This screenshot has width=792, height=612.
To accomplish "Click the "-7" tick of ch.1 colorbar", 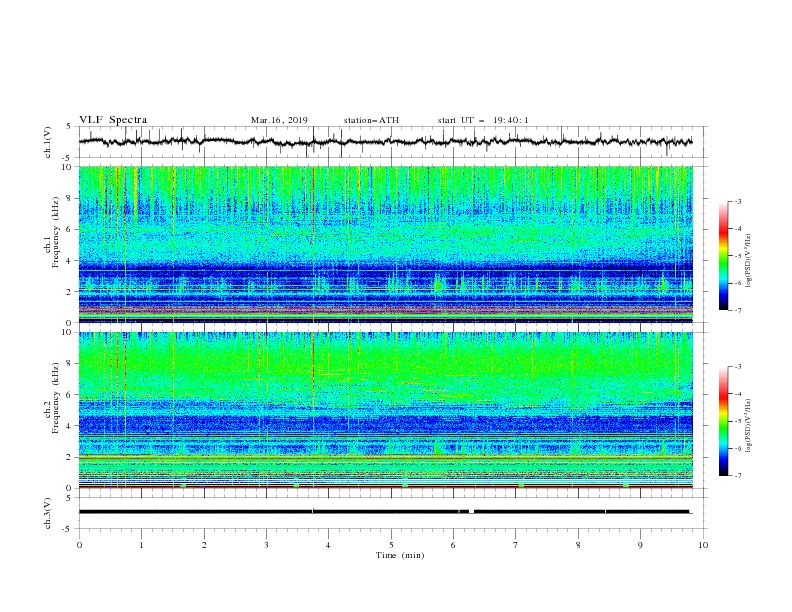I will (x=737, y=310).
